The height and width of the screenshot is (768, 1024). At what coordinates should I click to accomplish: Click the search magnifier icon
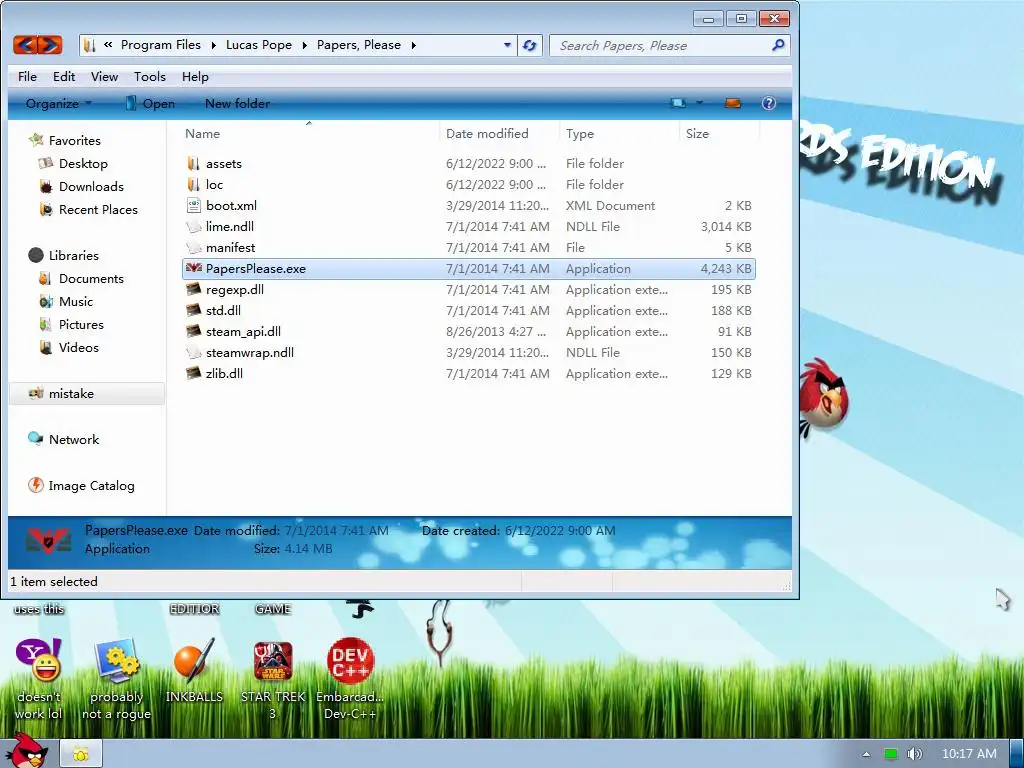[x=777, y=45]
